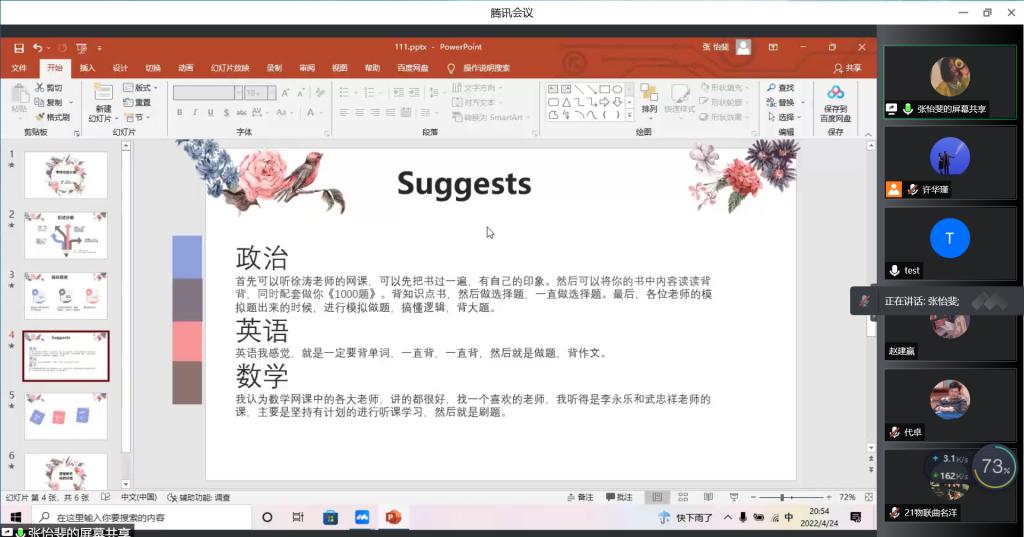The width and height of the screenshot is (1024, 537).
Task: Click the Undo arrow icon
Action: pyautogui.click(x=37, y=47)
